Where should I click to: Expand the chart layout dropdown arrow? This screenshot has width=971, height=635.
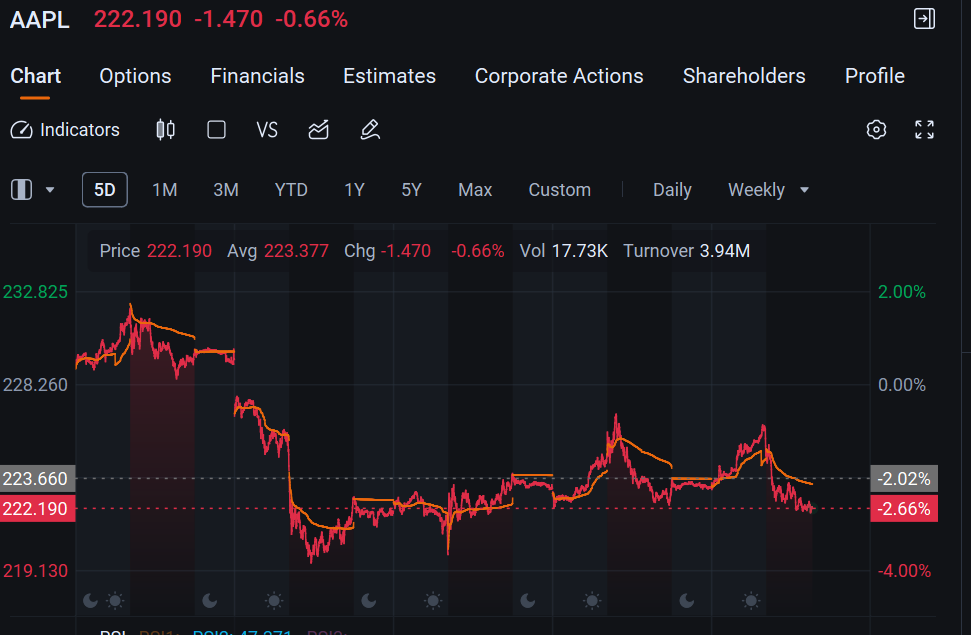[x=50, y=190]
